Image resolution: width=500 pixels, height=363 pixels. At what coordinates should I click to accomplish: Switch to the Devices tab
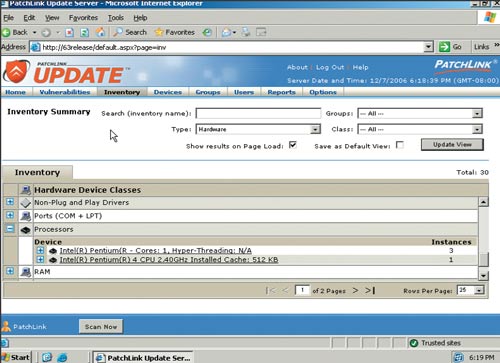pyautogui.click(x=168, y=92)
